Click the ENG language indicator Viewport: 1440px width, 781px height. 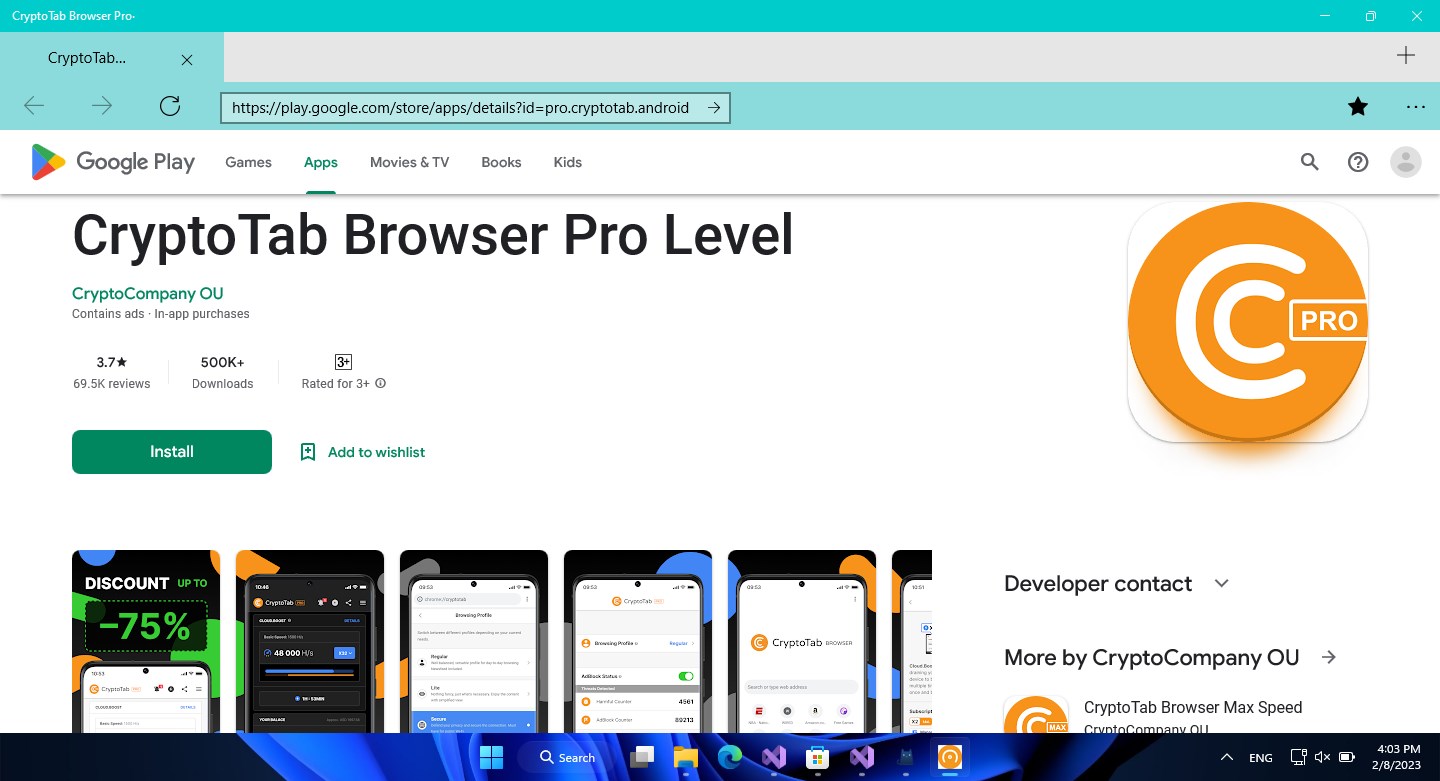[1261, 758]
